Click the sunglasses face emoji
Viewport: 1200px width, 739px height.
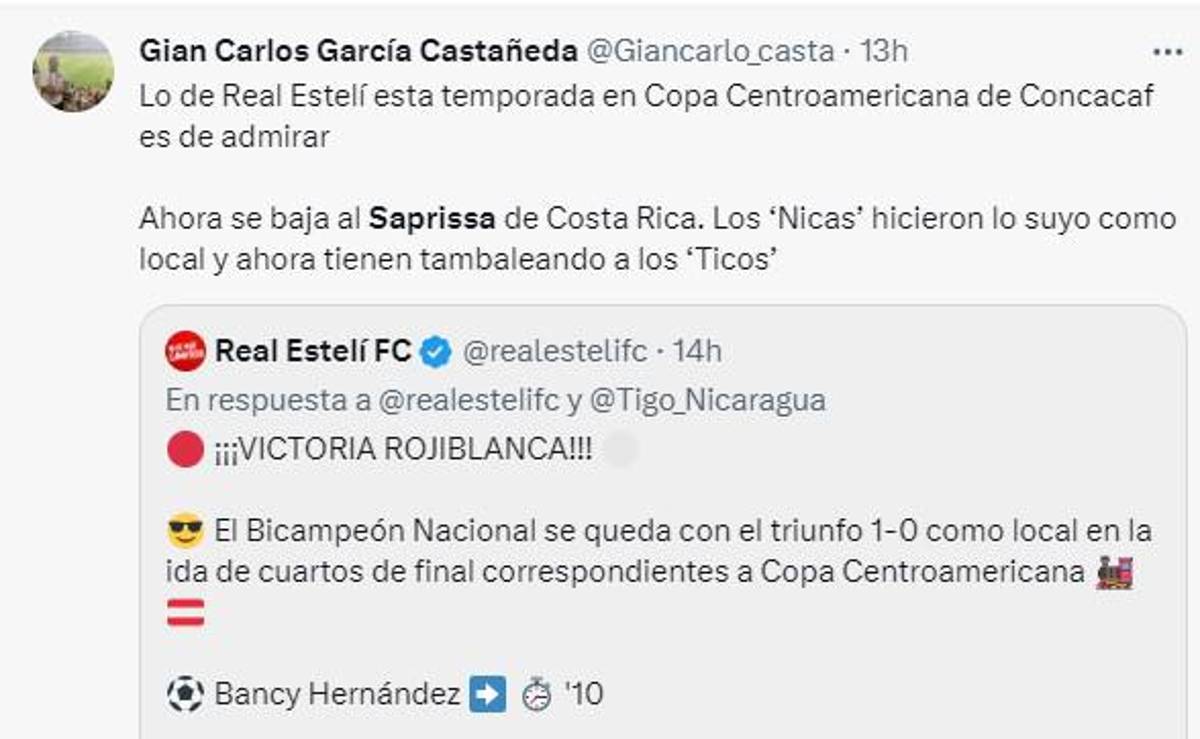tap(185, 531)
